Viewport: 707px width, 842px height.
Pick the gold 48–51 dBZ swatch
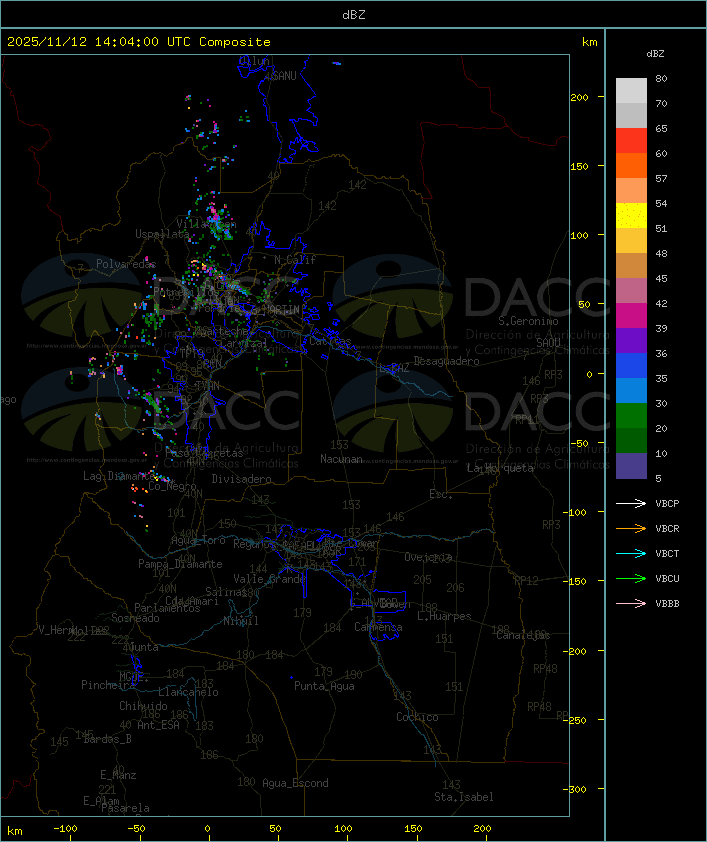pos(631,241)
